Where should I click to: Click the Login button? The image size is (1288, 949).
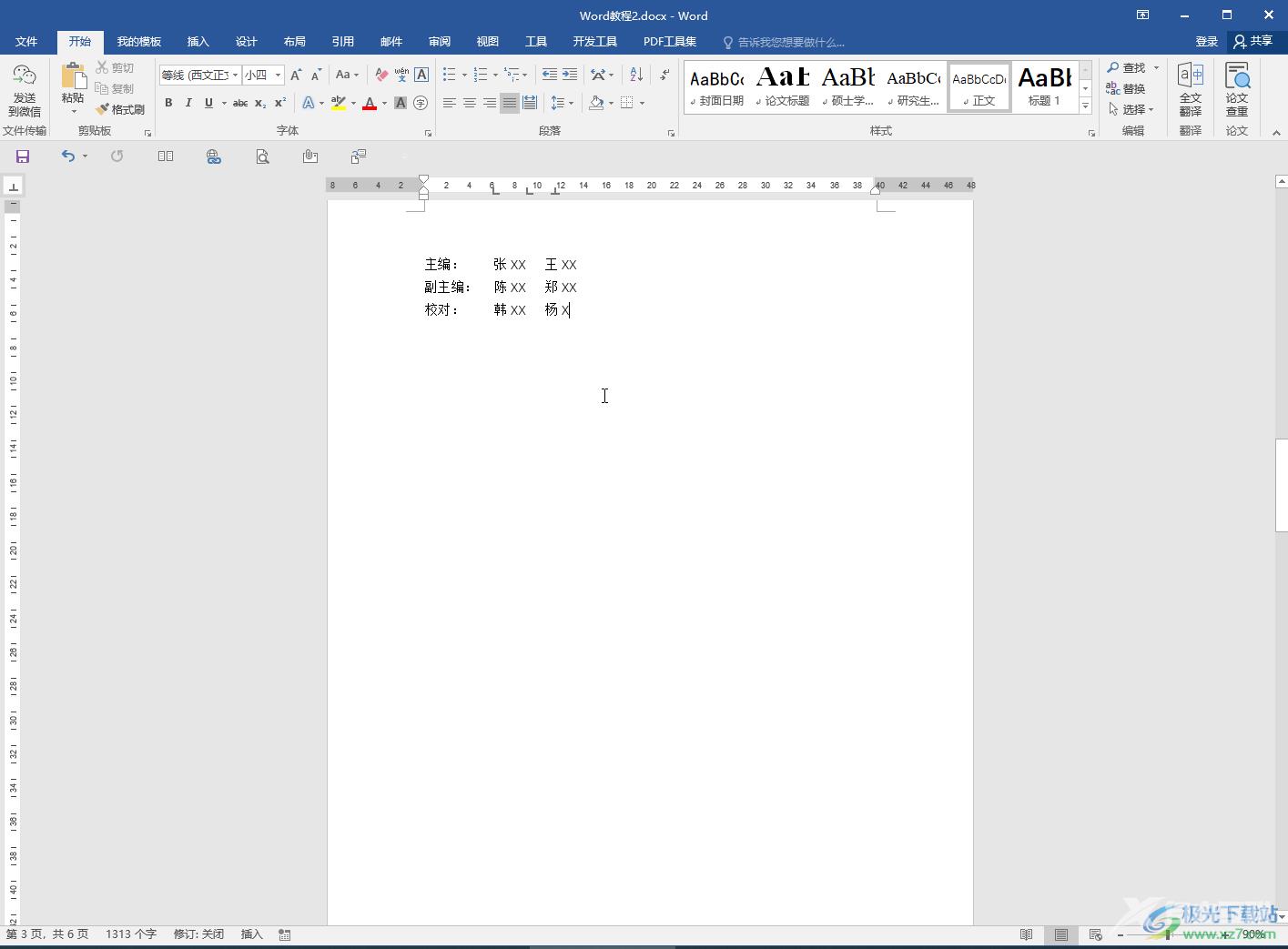click(1206, 42)
